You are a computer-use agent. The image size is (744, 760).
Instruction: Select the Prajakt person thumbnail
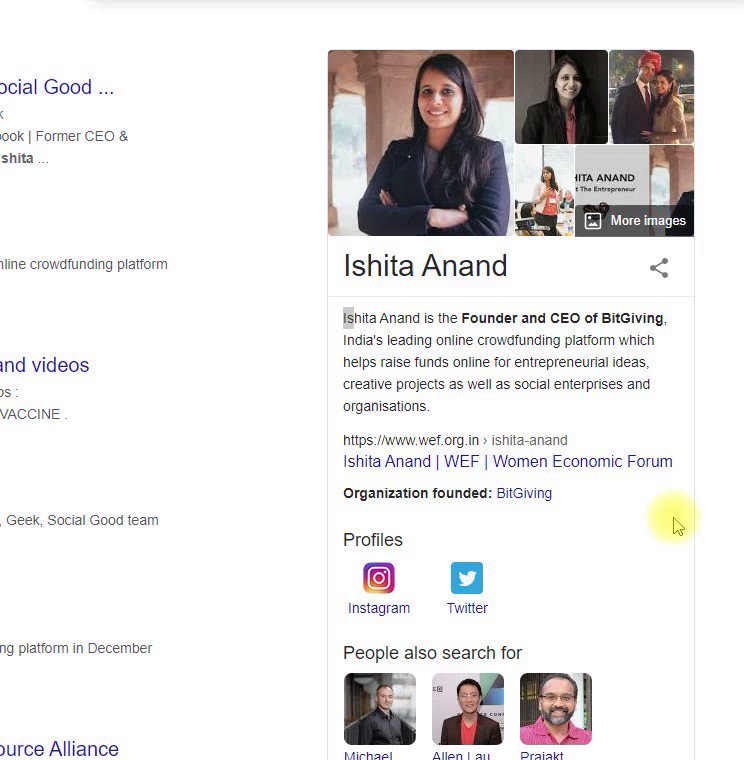point(556,709)
